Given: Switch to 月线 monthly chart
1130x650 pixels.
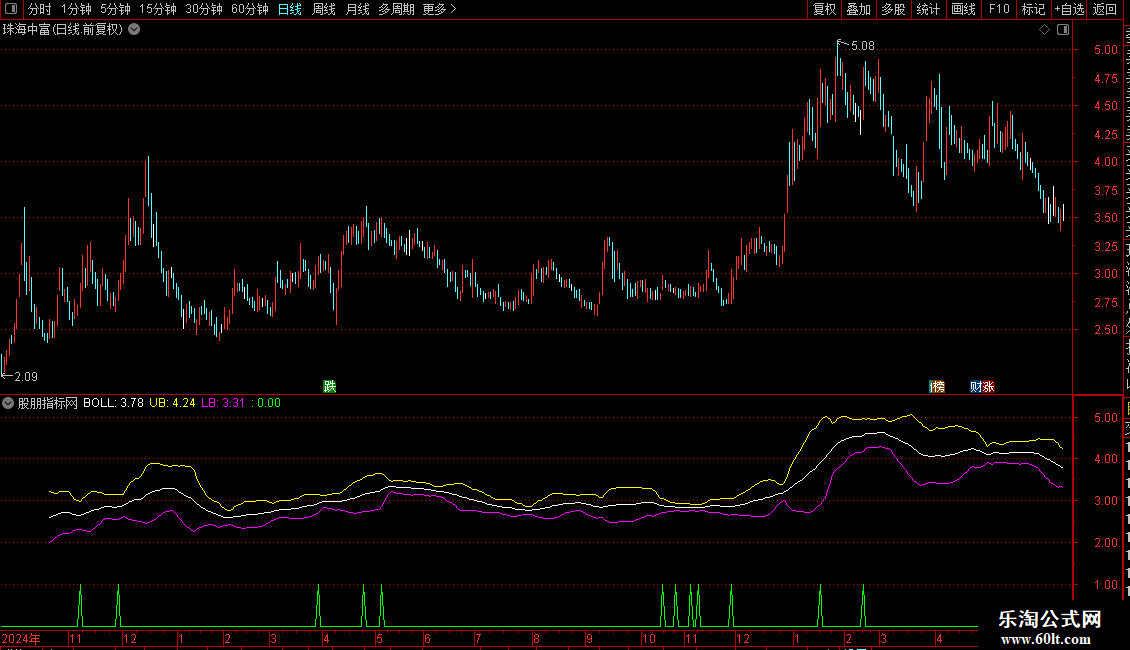Looking at the screenshot, I should click(357, 9).
